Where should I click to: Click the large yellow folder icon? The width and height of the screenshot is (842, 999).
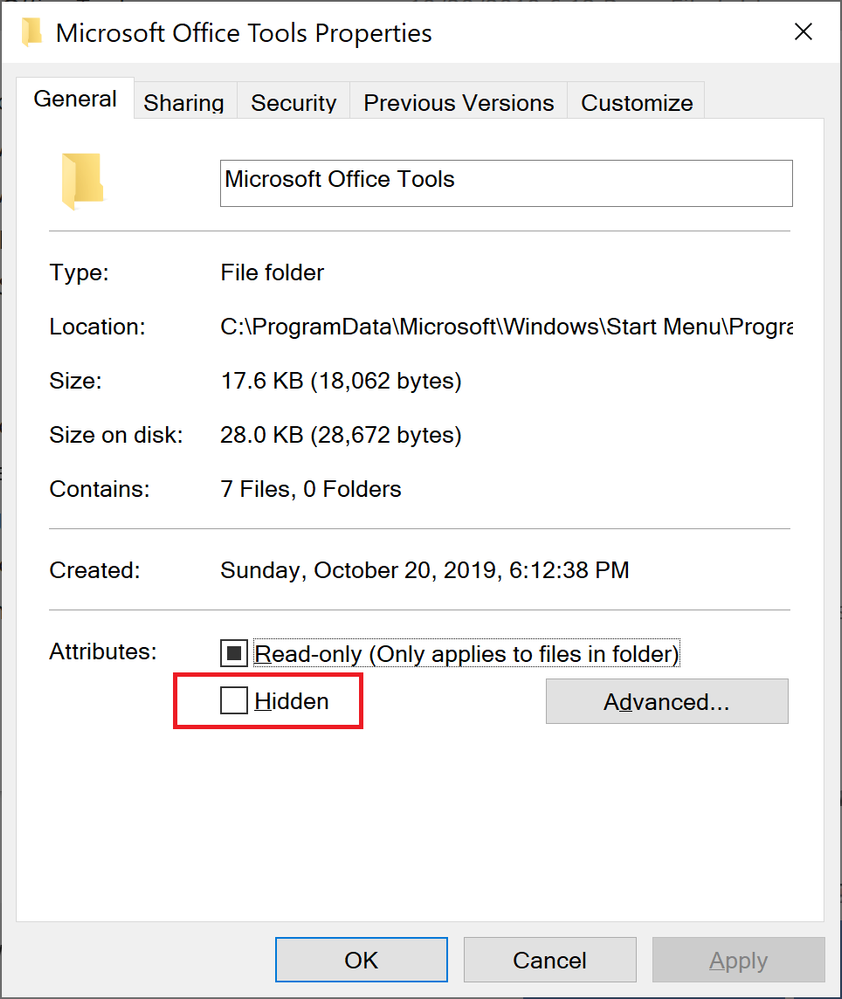tap(82, 181)
